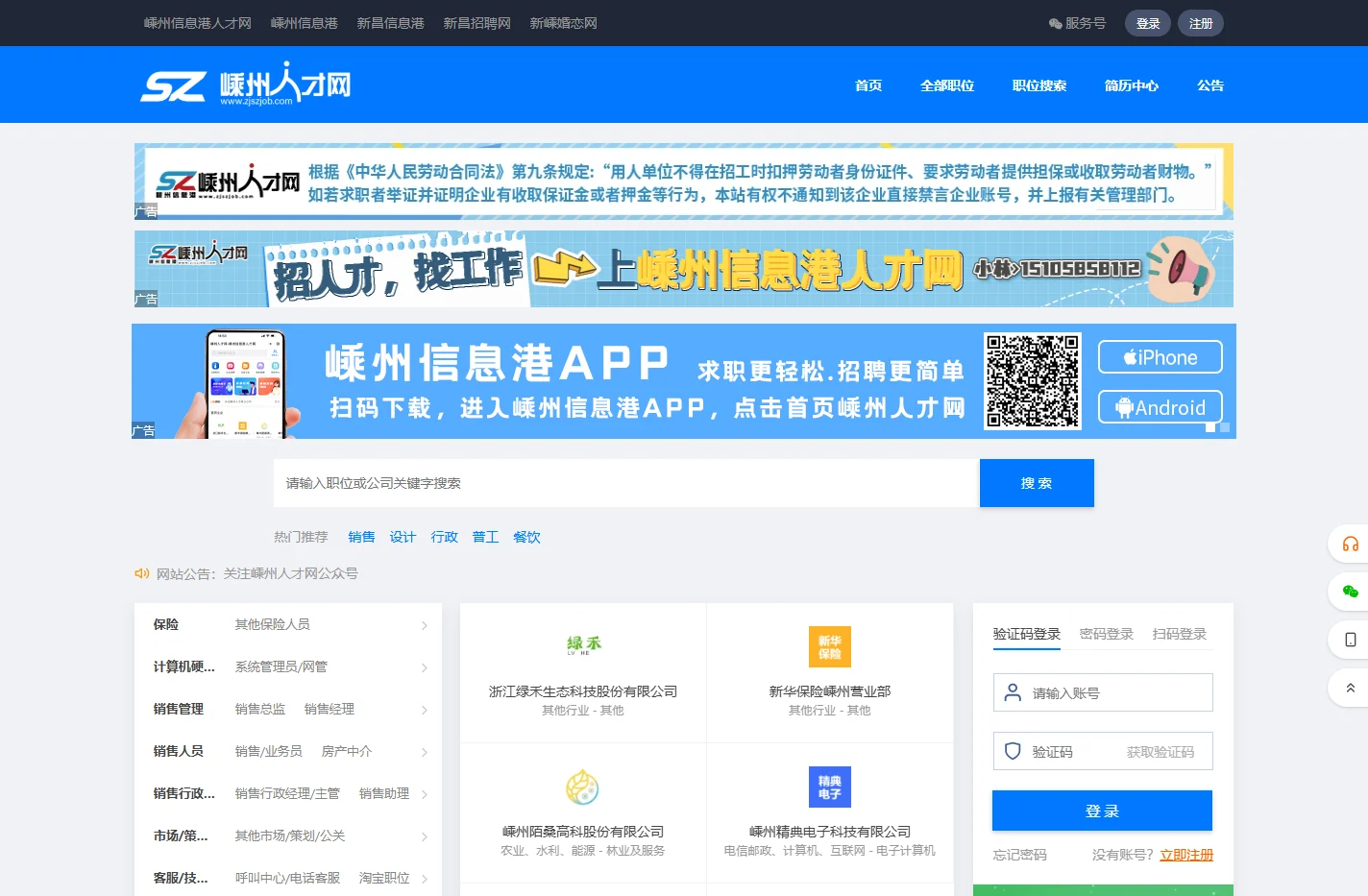The width and height of the screenshot is (1368, 896).
Task: Select hot keyword 设计
Action: [403, 537]
